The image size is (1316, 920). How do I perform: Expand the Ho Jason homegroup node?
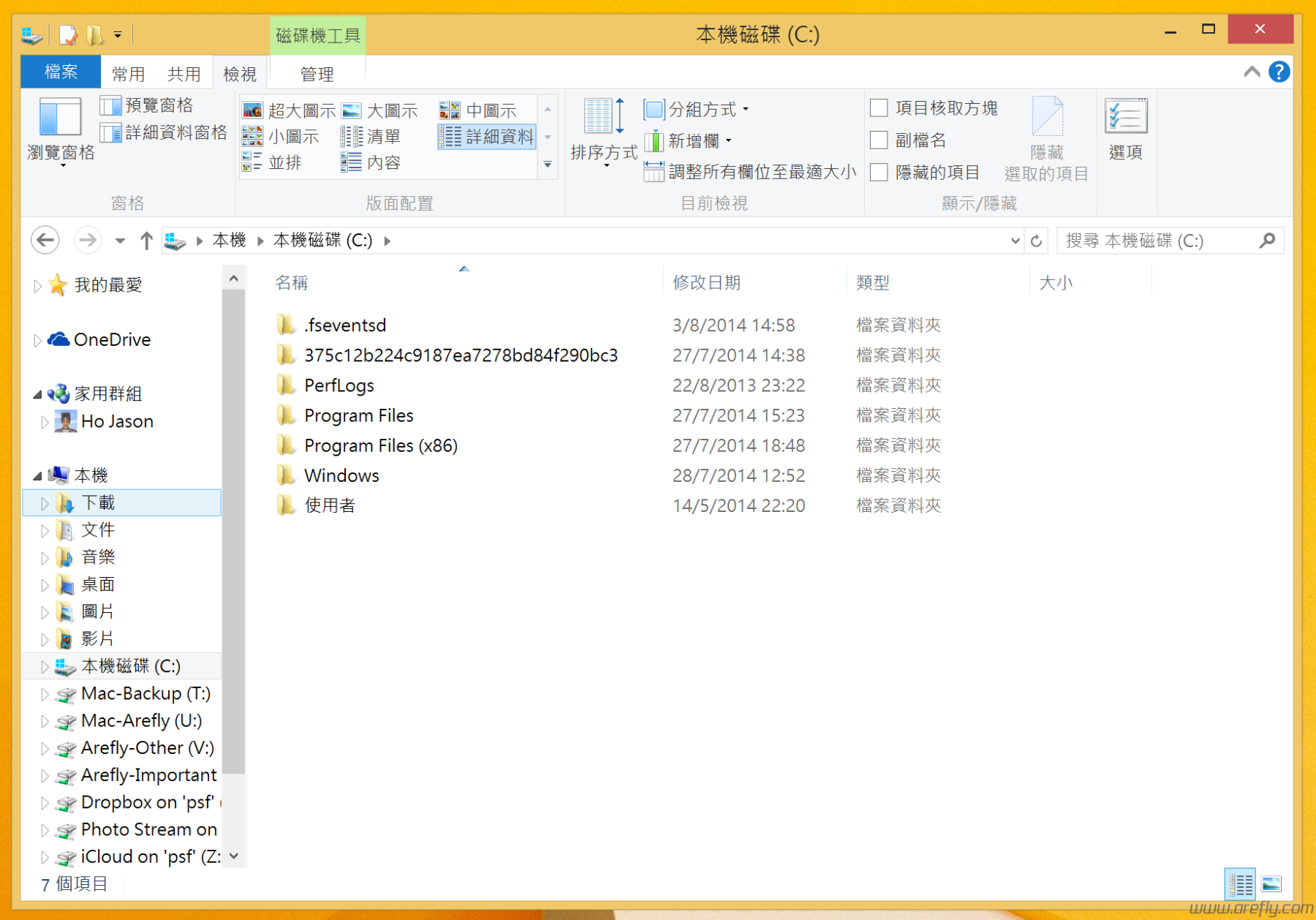click(x=45, y=421)
